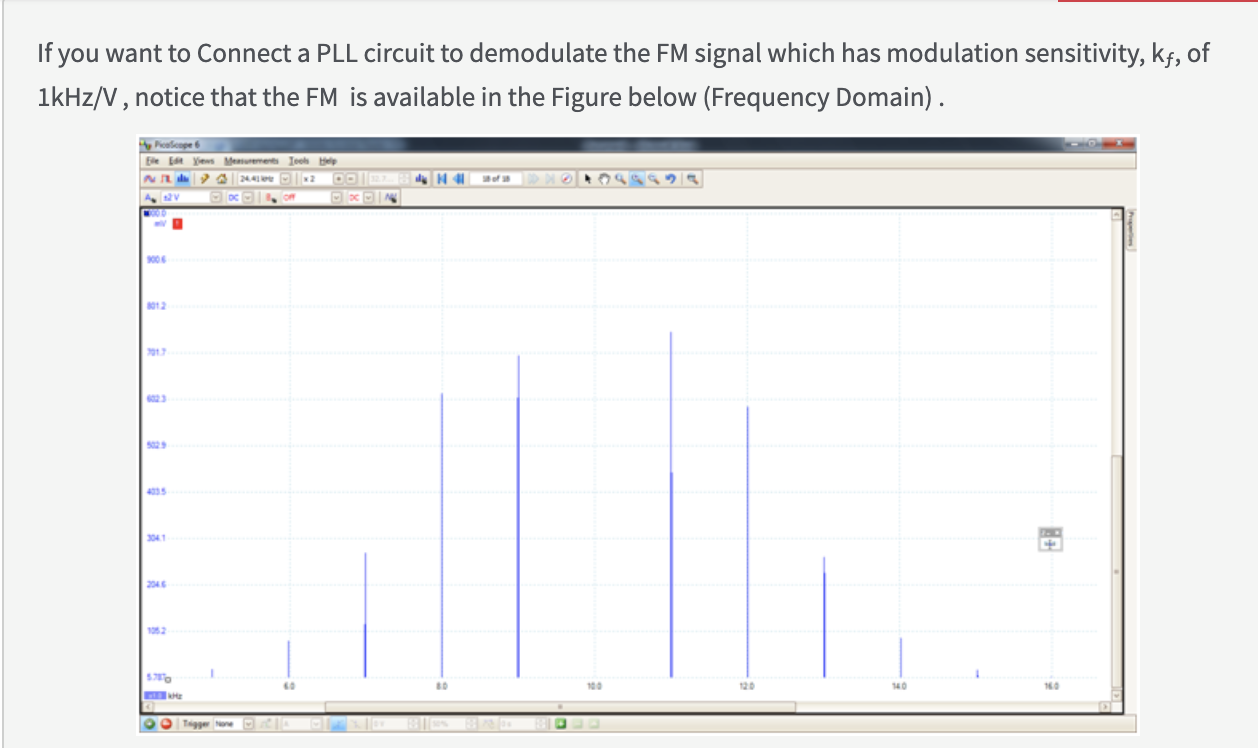The image size is (1258, 748).
Task: Open the Trigger mode dropdown showing None
Action: coord(249,724)
